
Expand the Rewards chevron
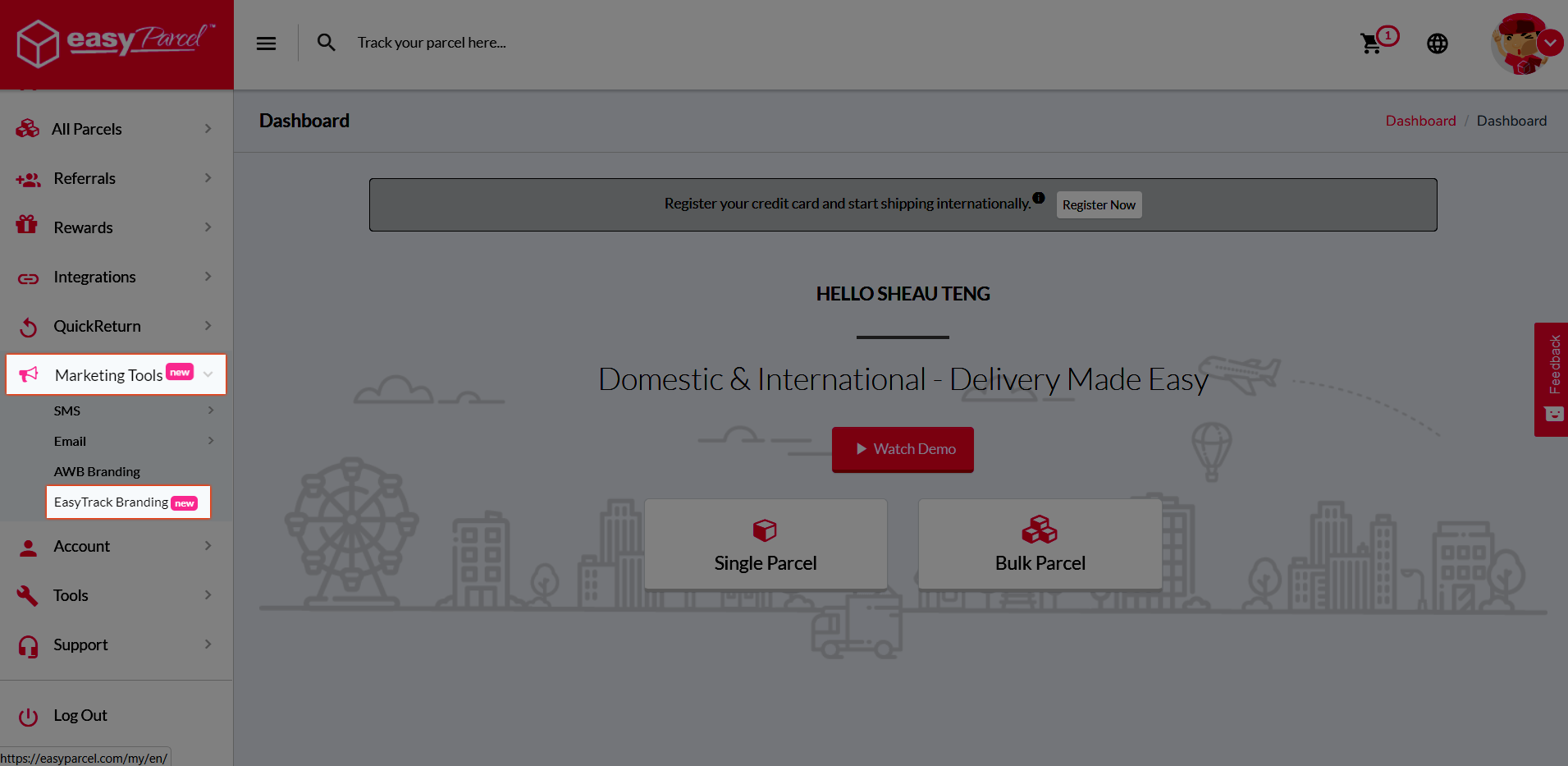coord(208,227)
